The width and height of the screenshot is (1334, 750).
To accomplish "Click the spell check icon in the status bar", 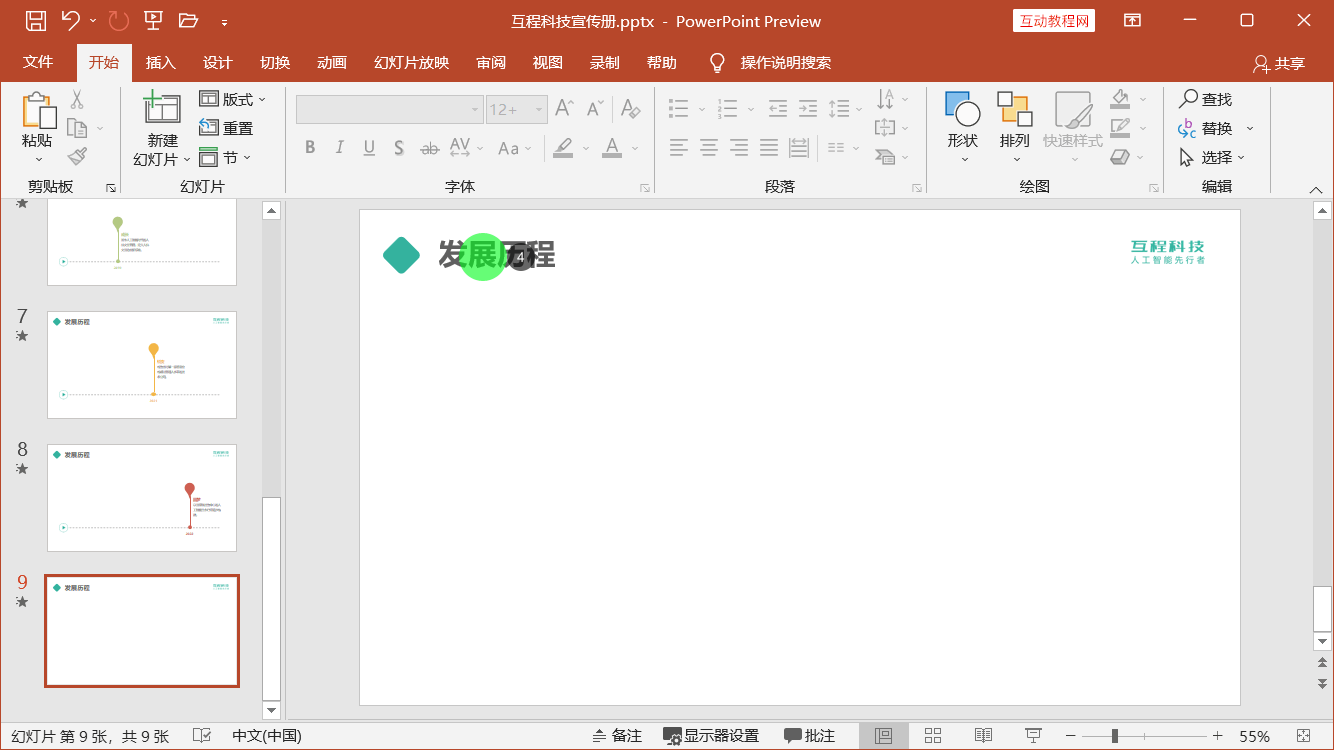I will 201,736.
